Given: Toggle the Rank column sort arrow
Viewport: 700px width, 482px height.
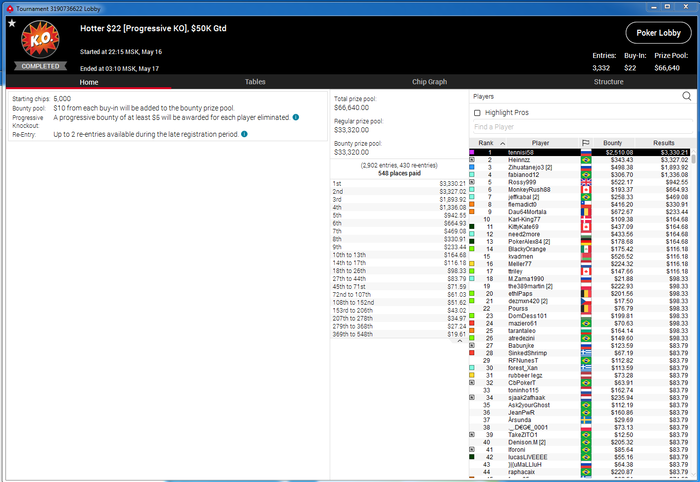Looking at the screenshot, I should (503, 143).
